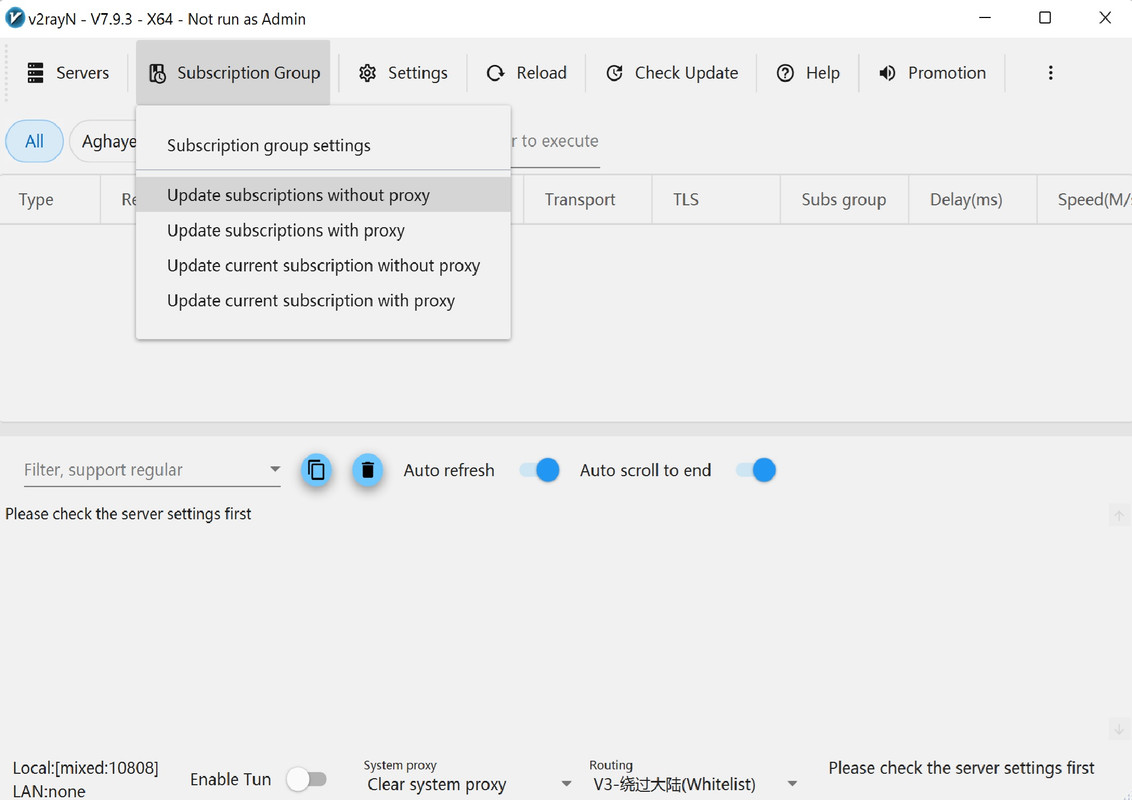Choose Update current subscription without proxy

pos(323,266)
